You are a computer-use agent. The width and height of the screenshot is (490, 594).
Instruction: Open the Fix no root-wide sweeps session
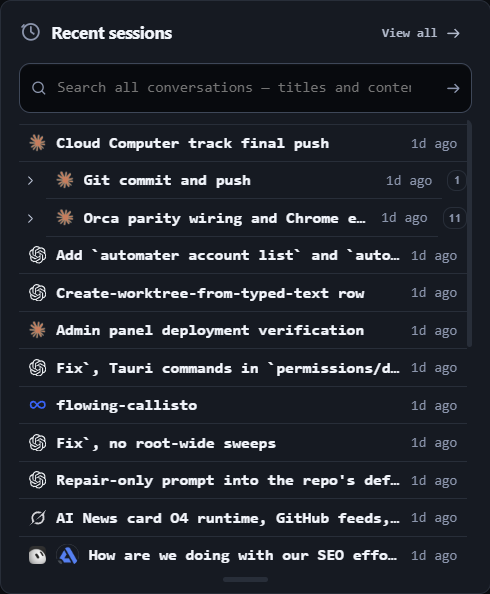click(243, 443)
